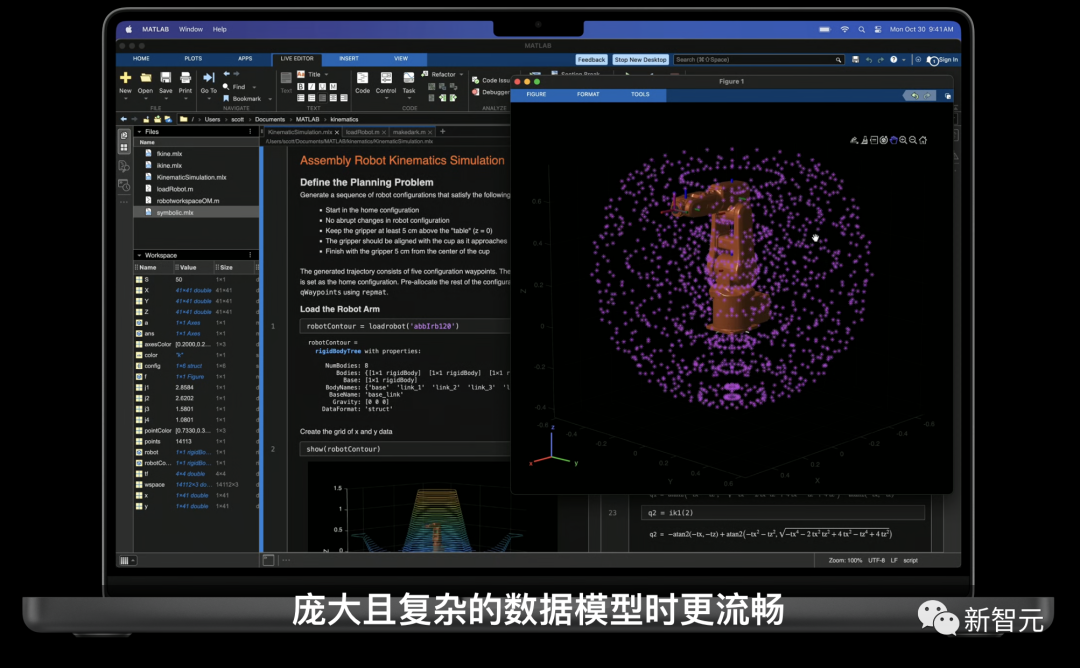Click the New file plus icon
The width and height of the screenshot is (1080, 668).
125,78
